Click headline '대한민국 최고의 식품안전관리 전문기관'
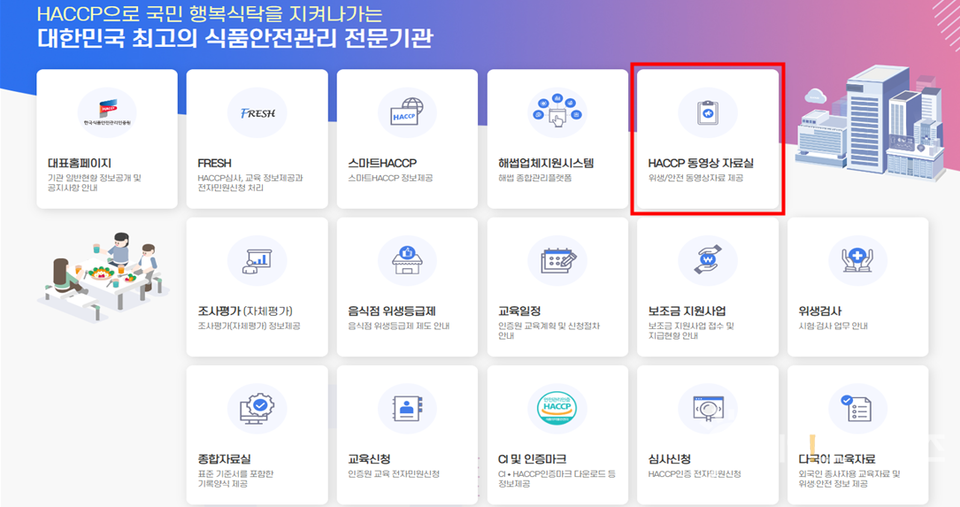This screenshot has height=507, width=960. pyautogui.click(x=235, y=38)
